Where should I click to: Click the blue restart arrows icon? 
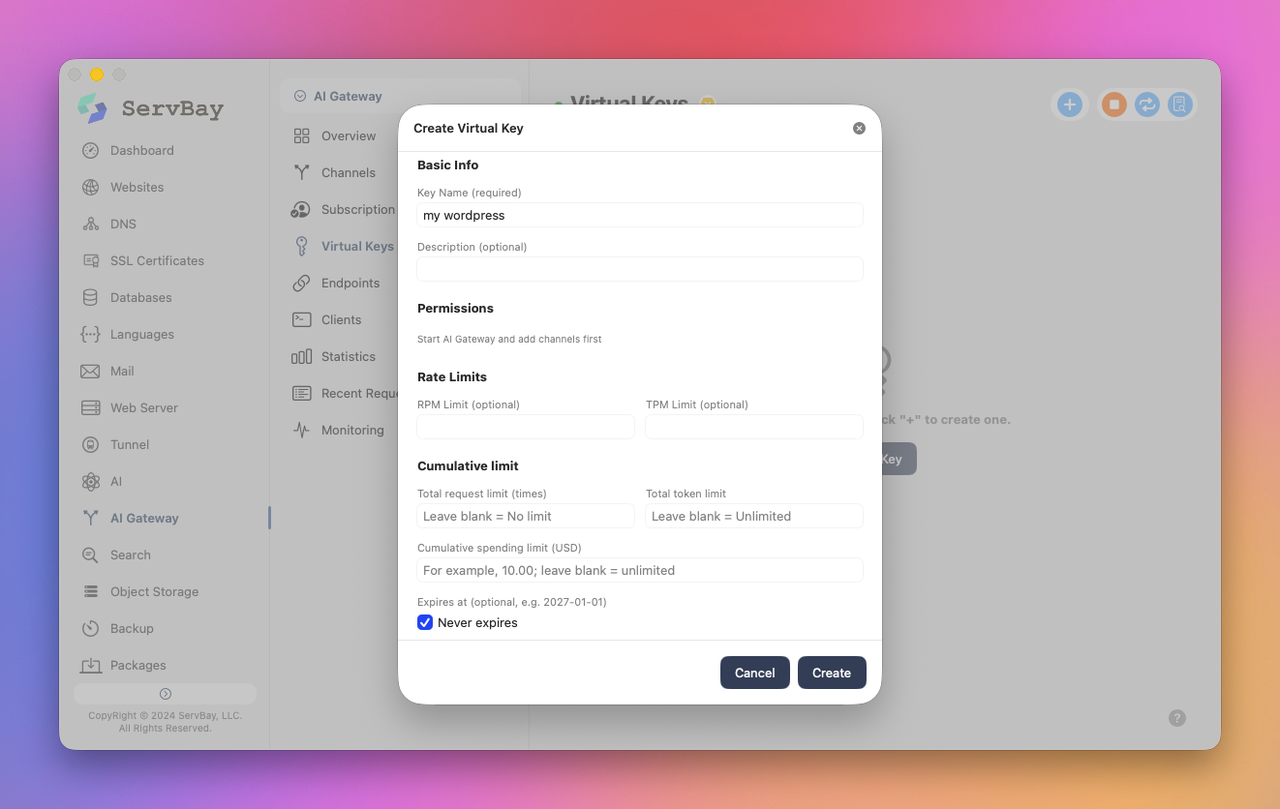[1147, 104]
